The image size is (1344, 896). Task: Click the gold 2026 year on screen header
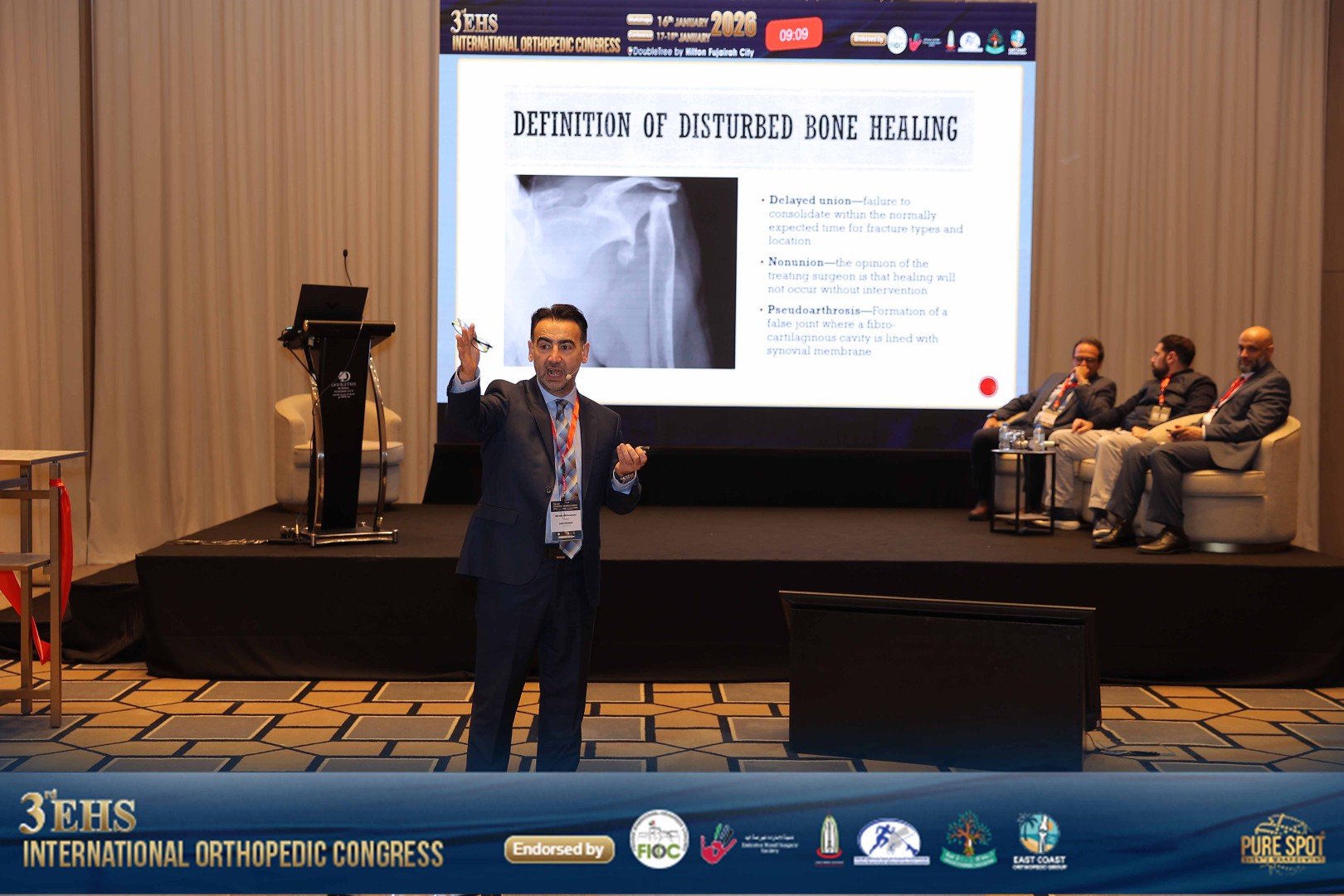(x=733, y=25)
